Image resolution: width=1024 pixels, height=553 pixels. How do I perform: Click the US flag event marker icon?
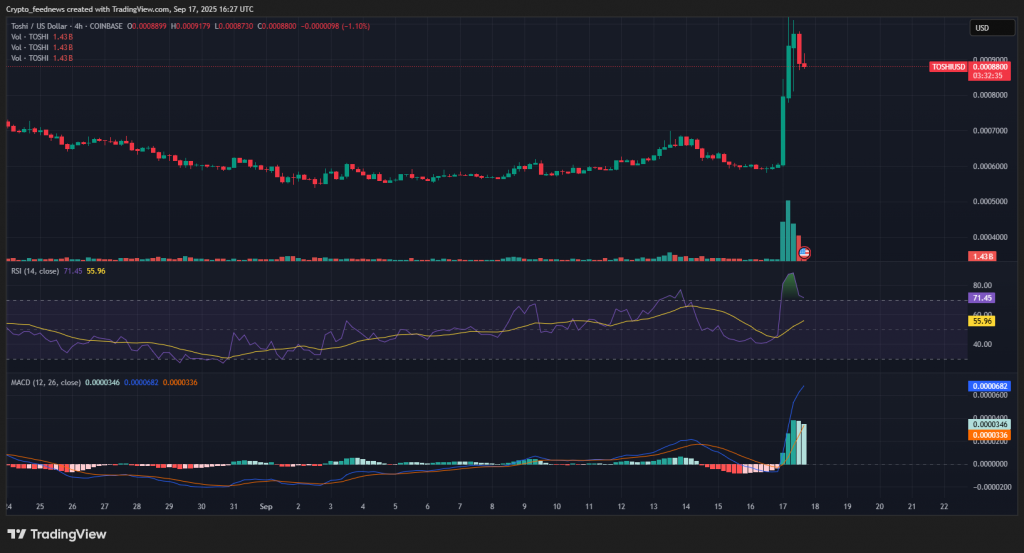click(x=804, y=253)
